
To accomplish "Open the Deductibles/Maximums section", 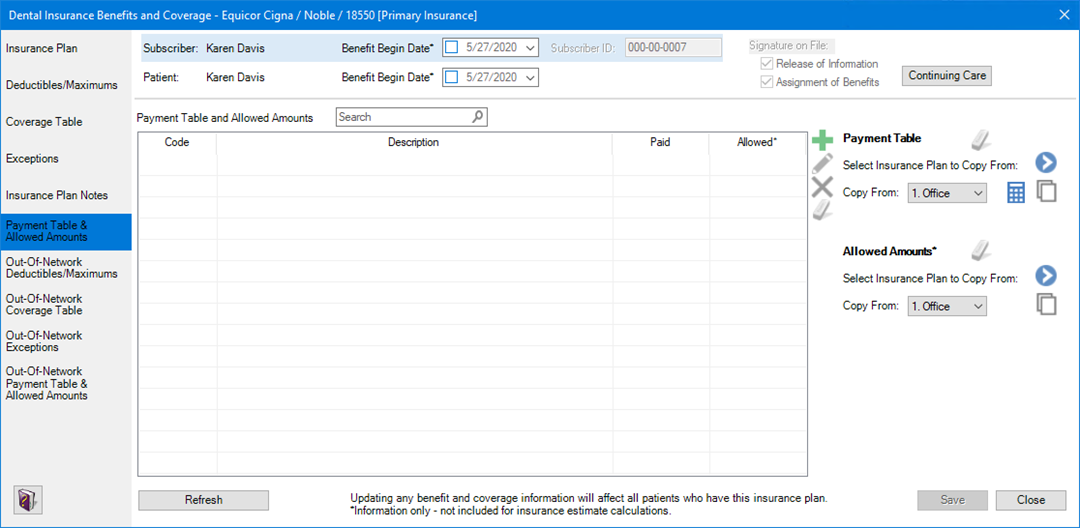I will click(61, 85).
